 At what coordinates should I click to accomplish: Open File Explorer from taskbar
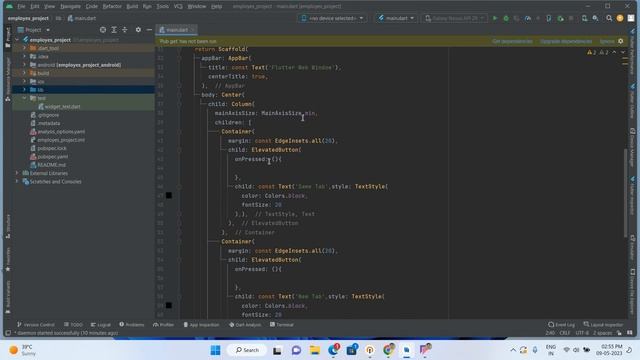(x=314, y=350)
